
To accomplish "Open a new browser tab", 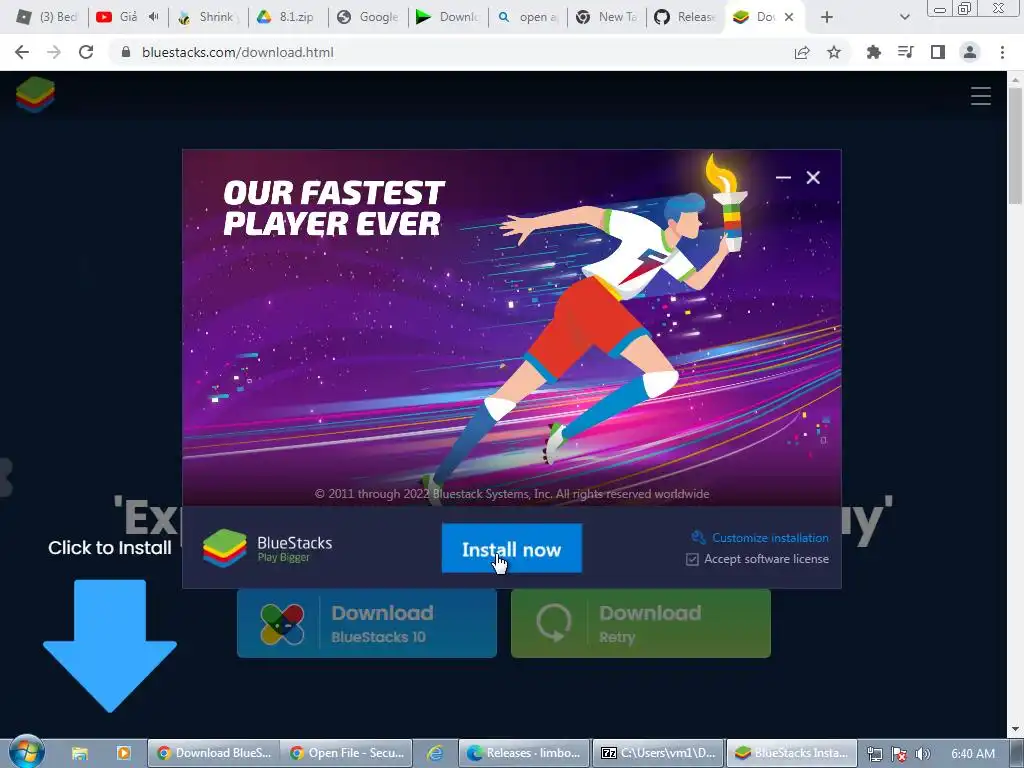I will [827, 17].
